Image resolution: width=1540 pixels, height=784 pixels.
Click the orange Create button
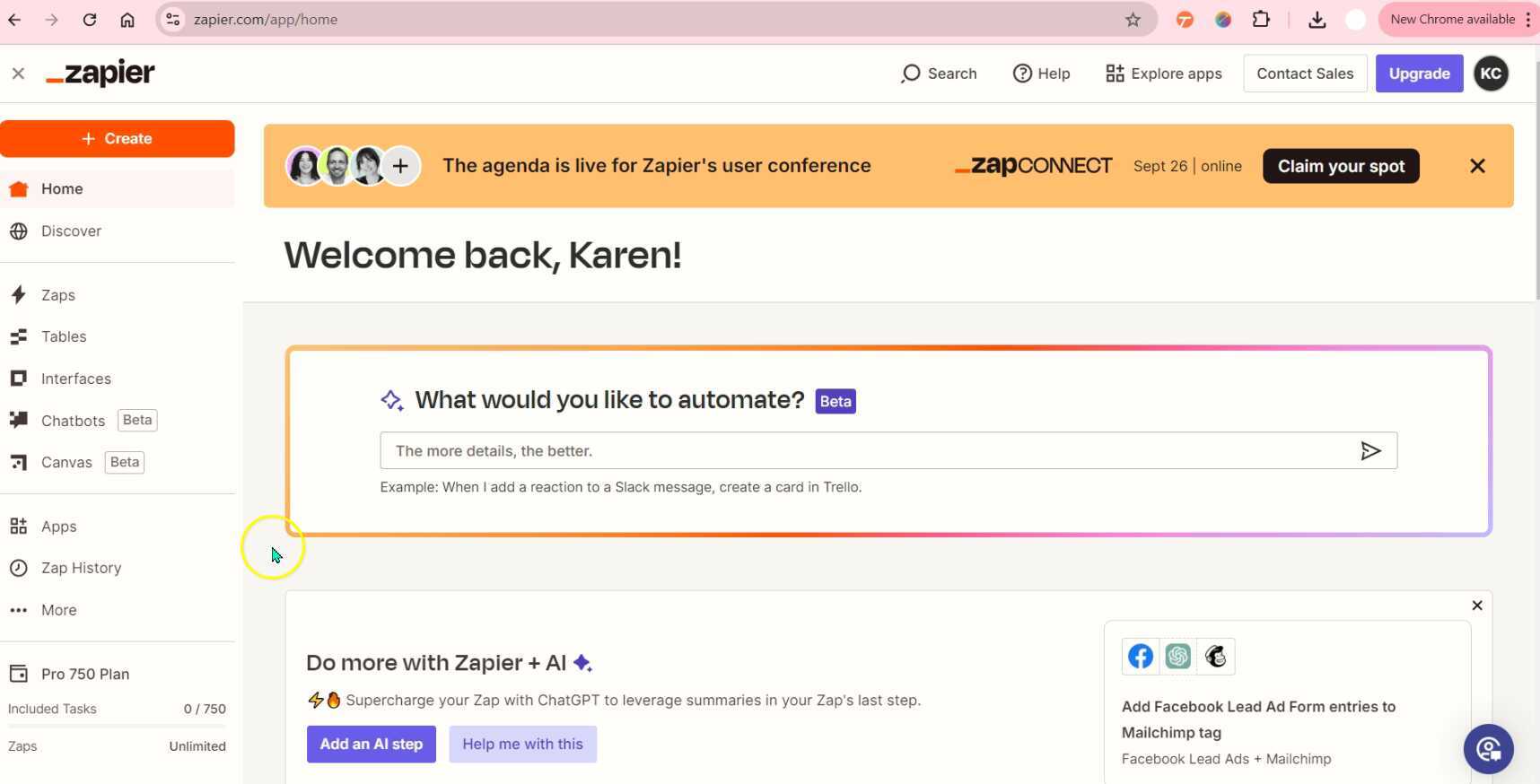pyautogui.click(x=118, y=139)
